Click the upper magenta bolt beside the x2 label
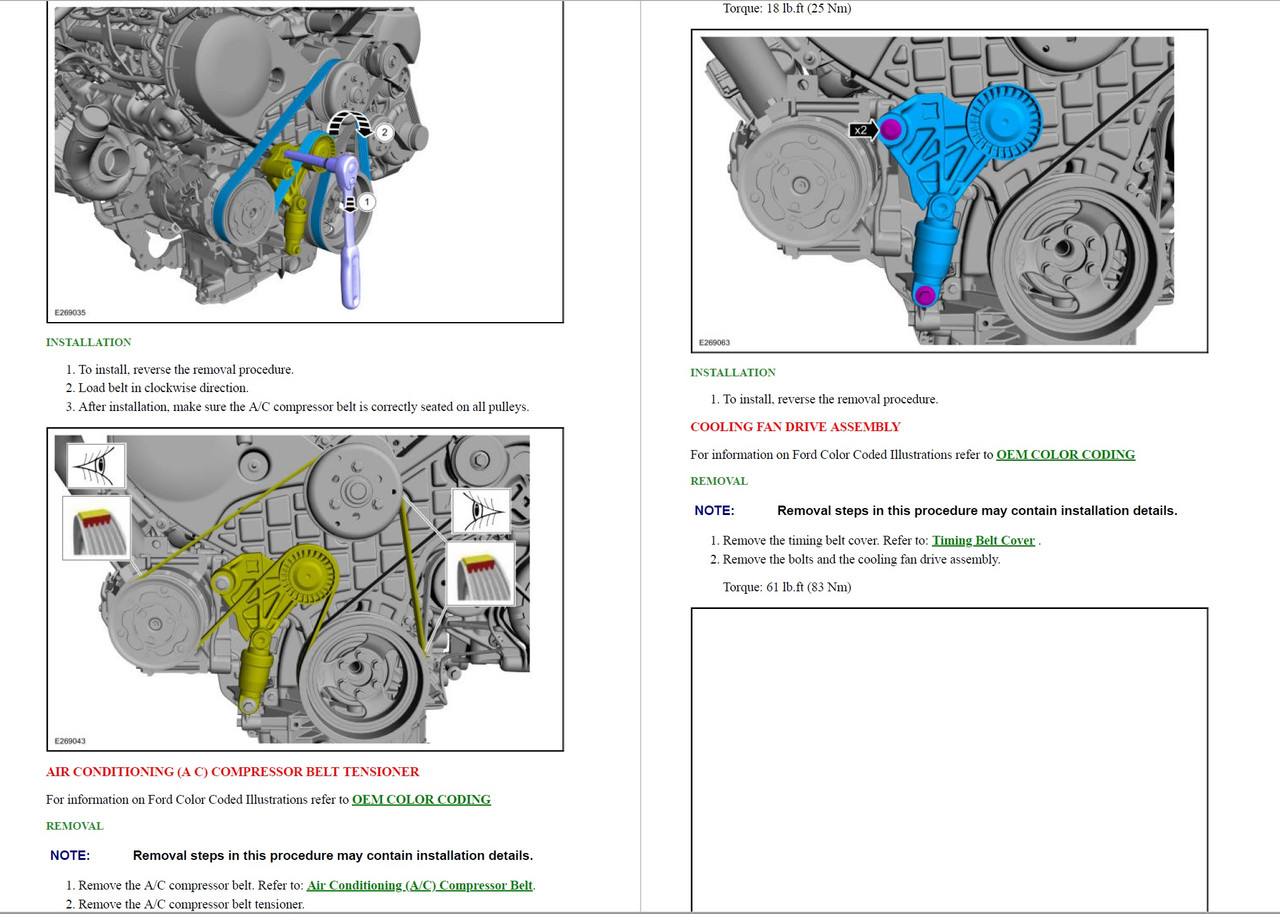Image resolution: width=1280 pixels, height=914 pixels. (x=891, y=129)
